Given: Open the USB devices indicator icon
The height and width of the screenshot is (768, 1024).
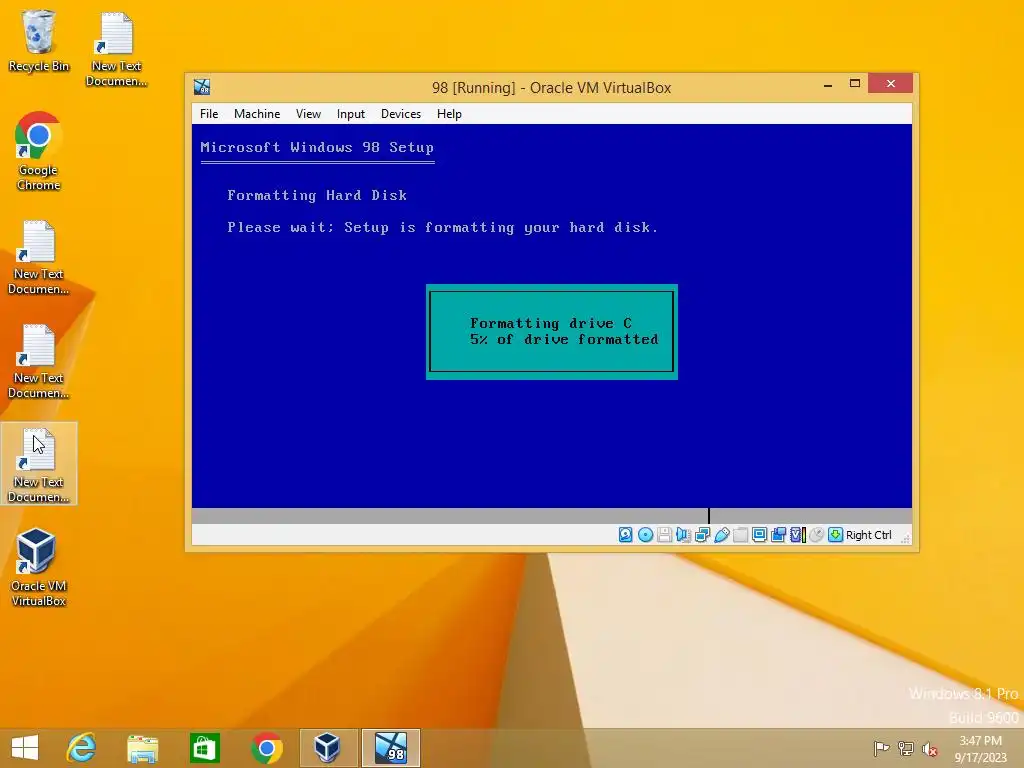Looking at the screenshot, I should [722, 535].
